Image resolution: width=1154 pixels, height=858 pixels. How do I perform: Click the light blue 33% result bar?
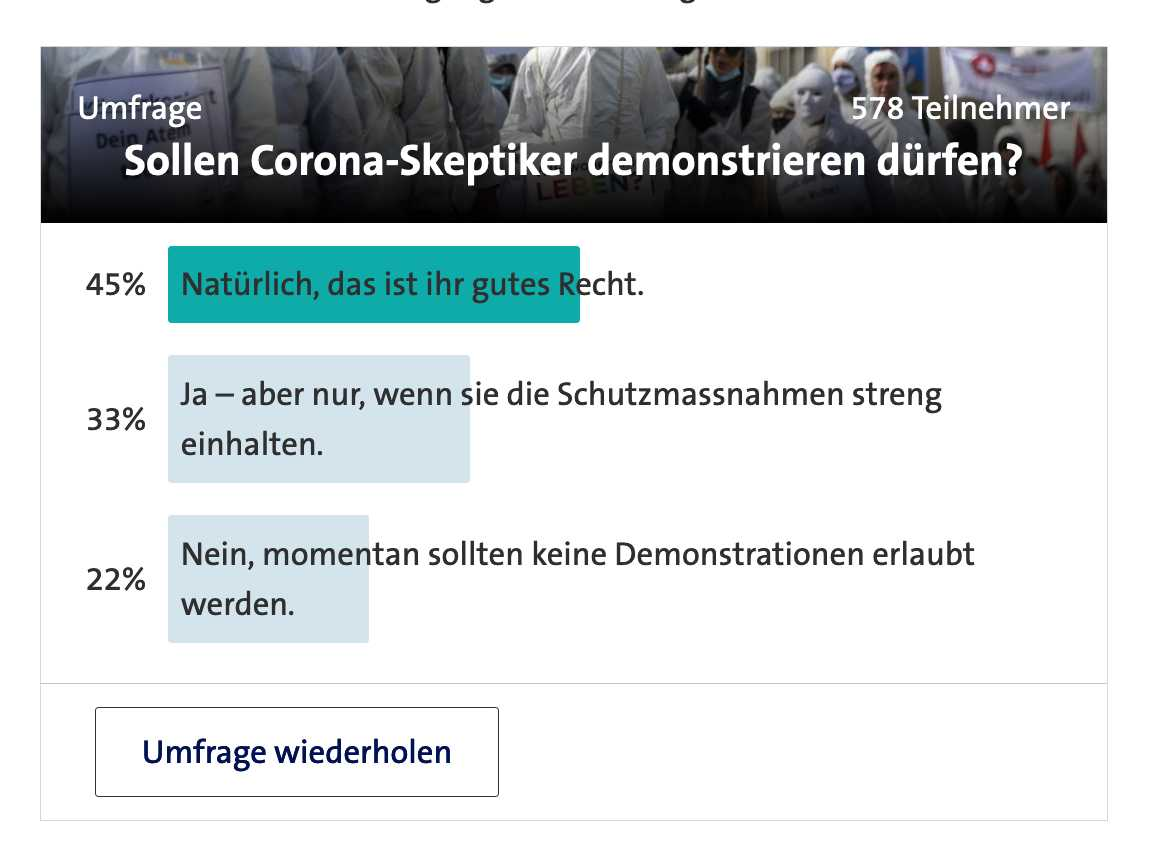319,419
